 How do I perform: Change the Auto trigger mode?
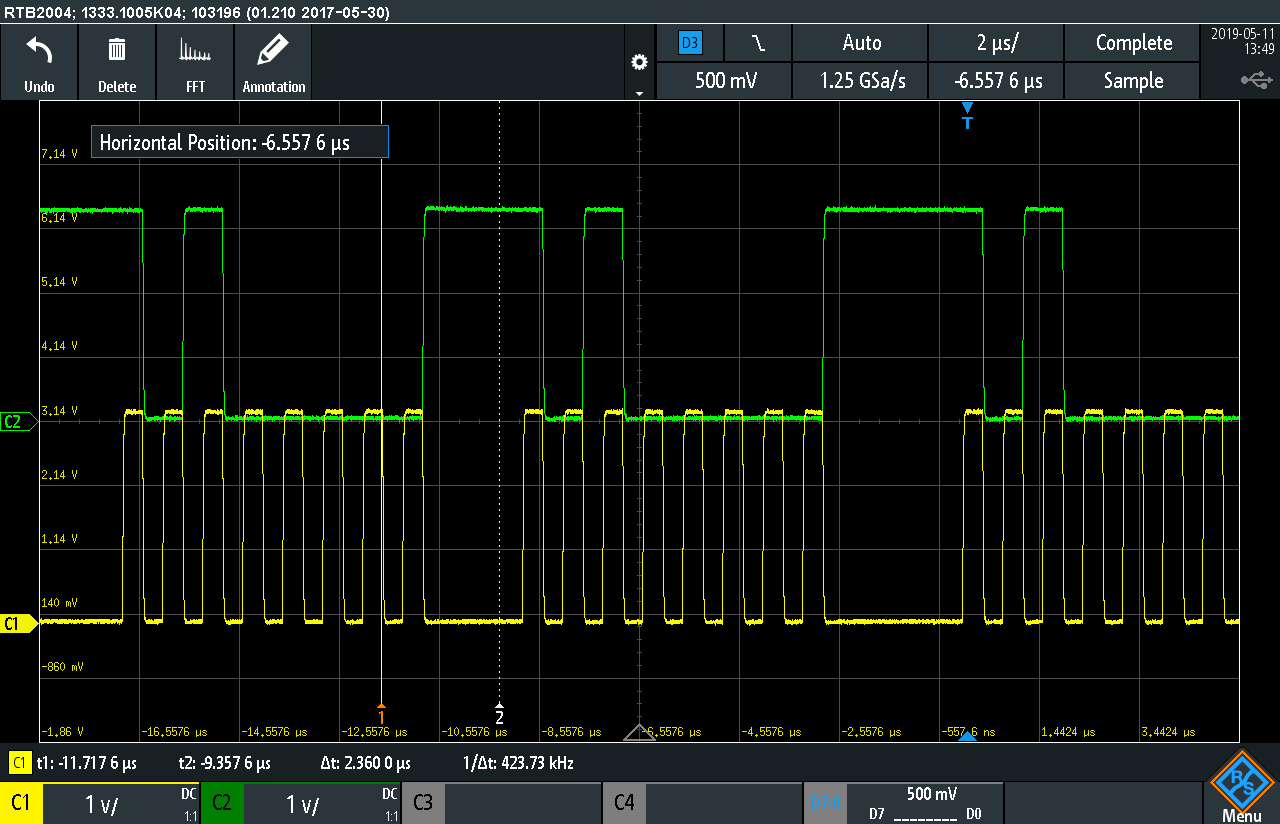pyautogui.click(x=861, y=43)
